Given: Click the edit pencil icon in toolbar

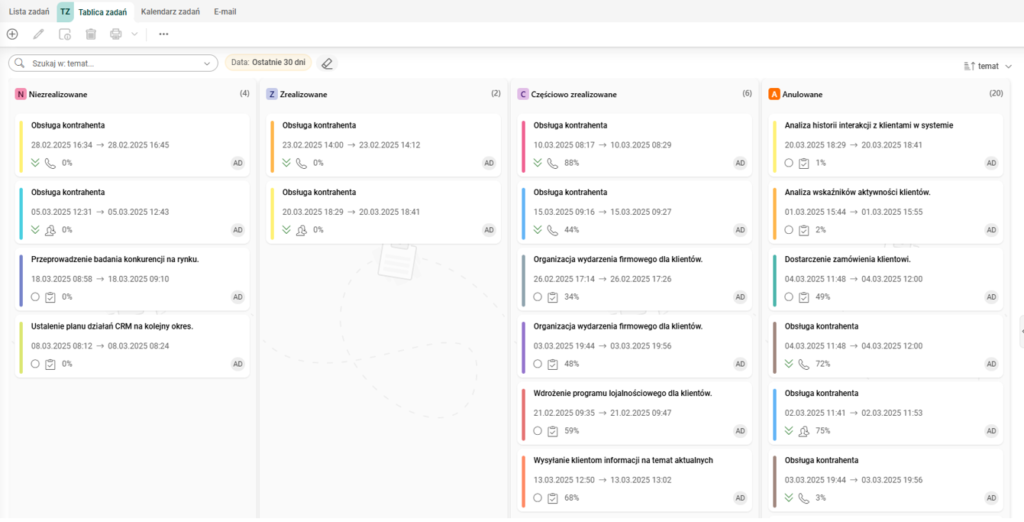Looking at the screenshot, I should pyautogui.click(x=39, y=34).
